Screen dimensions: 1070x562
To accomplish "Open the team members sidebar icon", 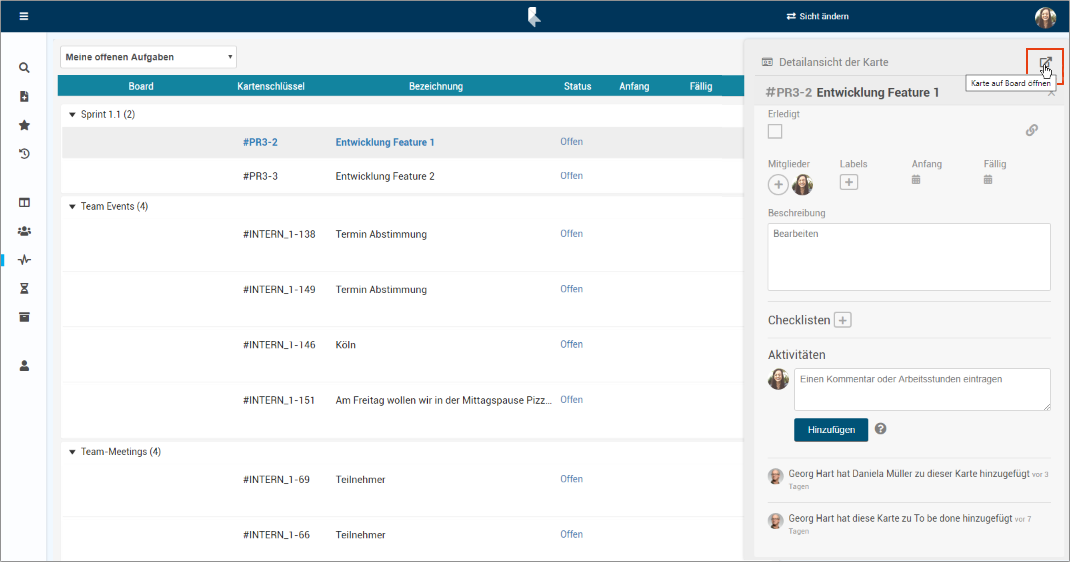I will (x=24, y=231).
